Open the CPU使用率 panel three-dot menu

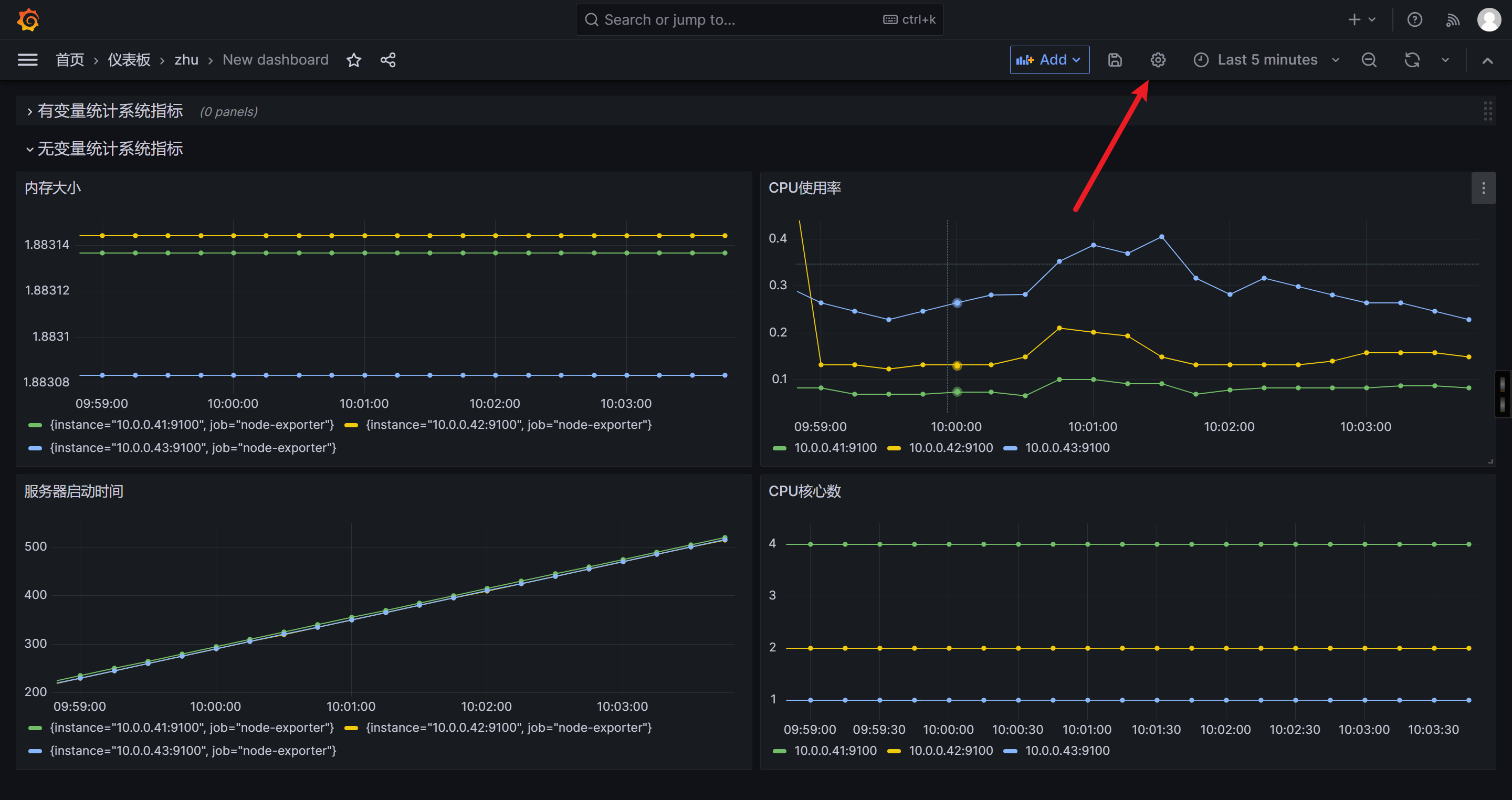pos(1483,188)
